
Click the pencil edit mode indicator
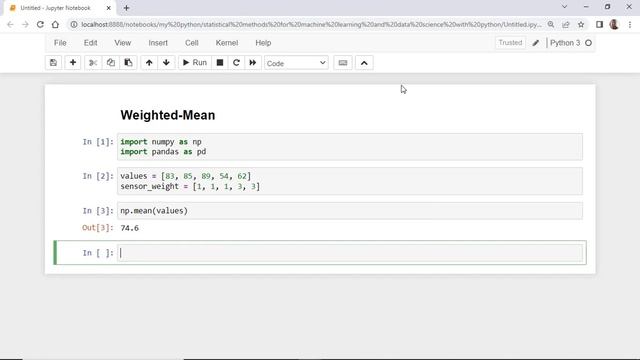(536, 43)
